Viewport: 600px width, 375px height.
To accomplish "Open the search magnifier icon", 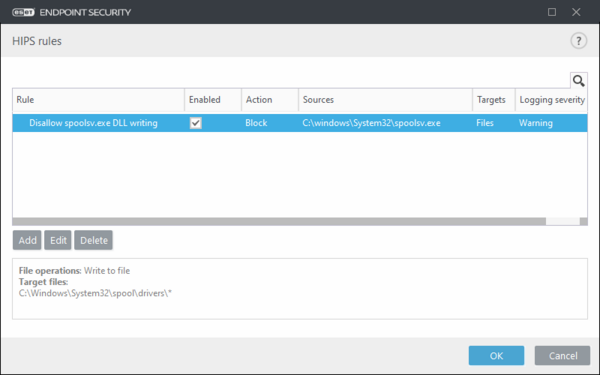I will pyautogui.click(x=579, y=81).
